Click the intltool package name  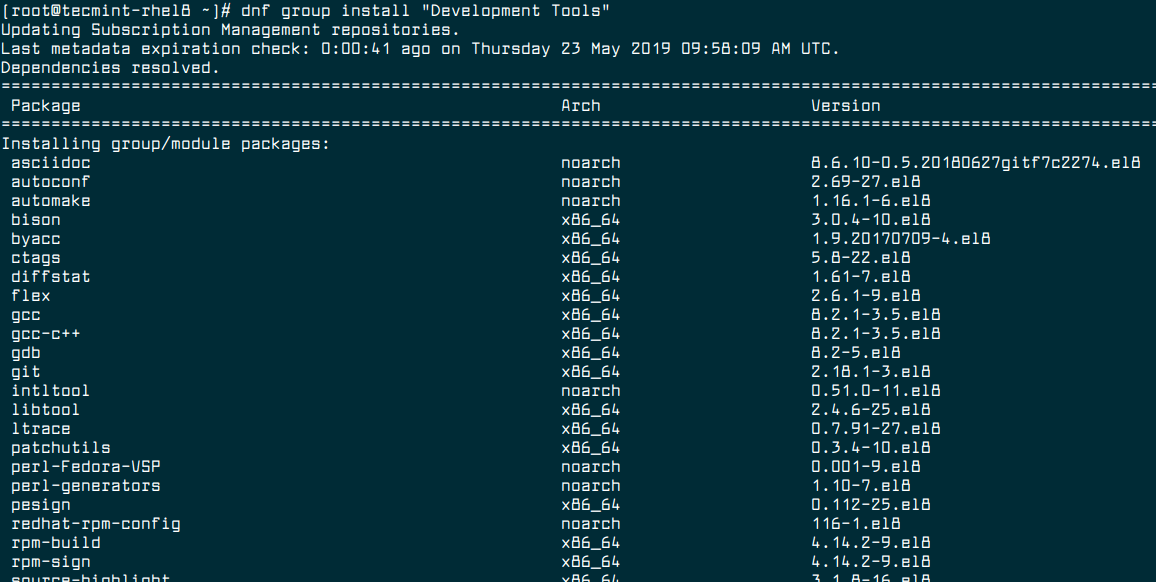50,391
